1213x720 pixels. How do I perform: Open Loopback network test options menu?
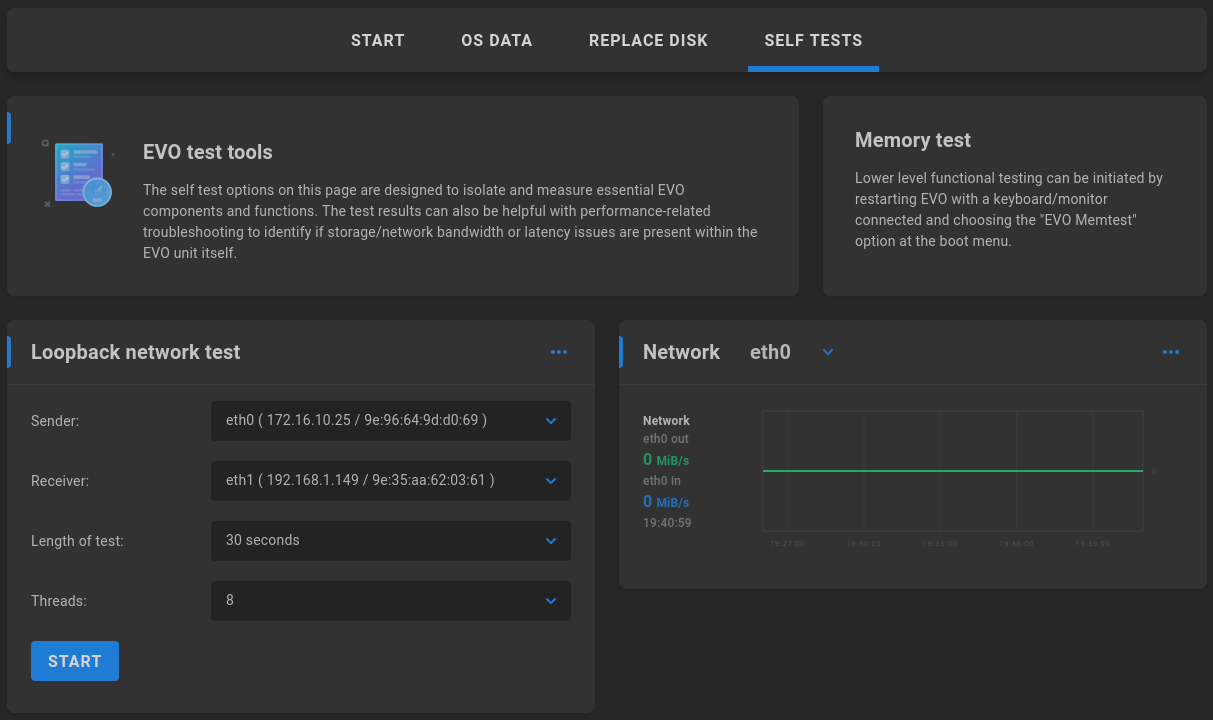(559, 352)
